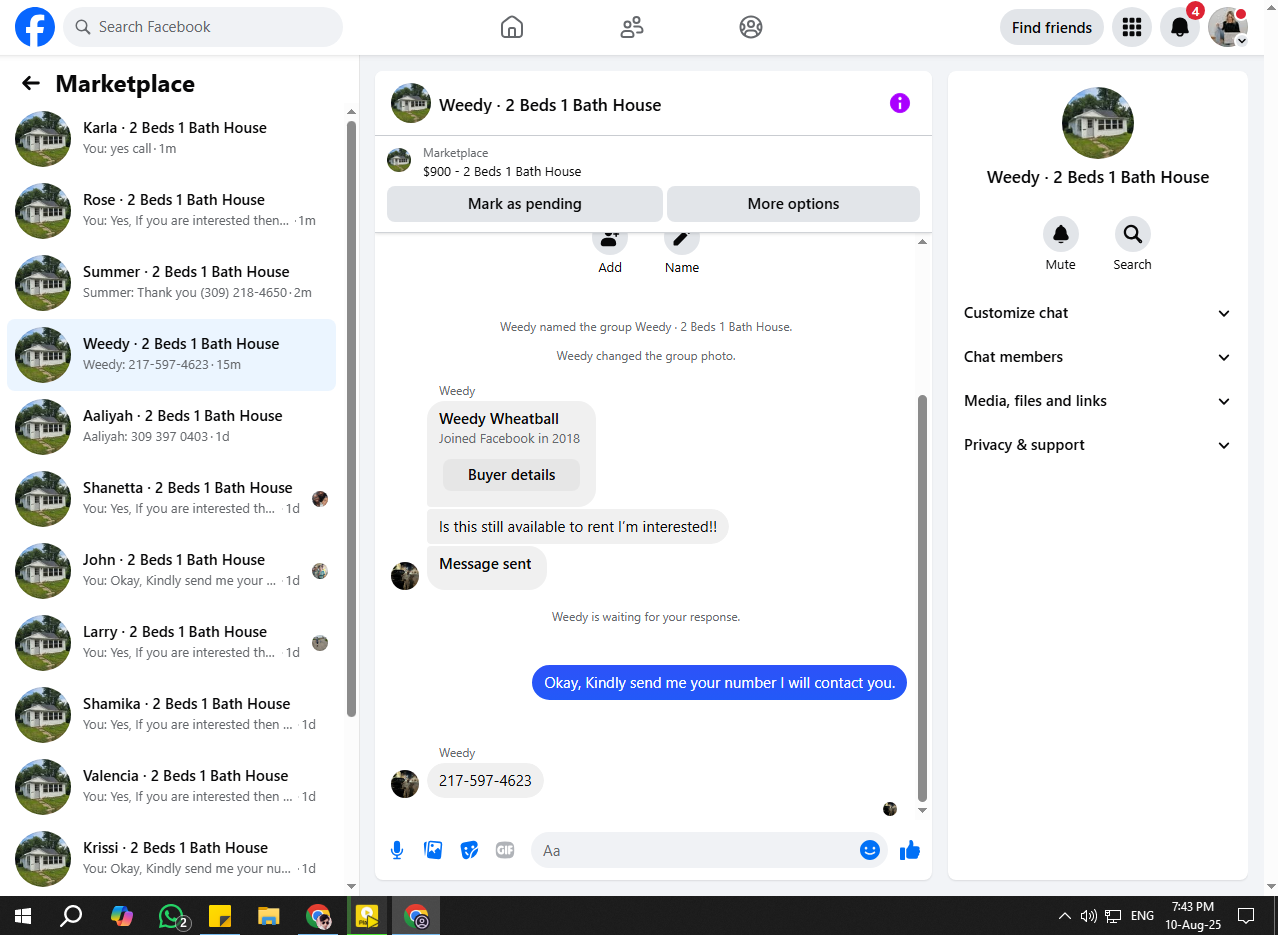Open the account profile picture menu

1228,27
